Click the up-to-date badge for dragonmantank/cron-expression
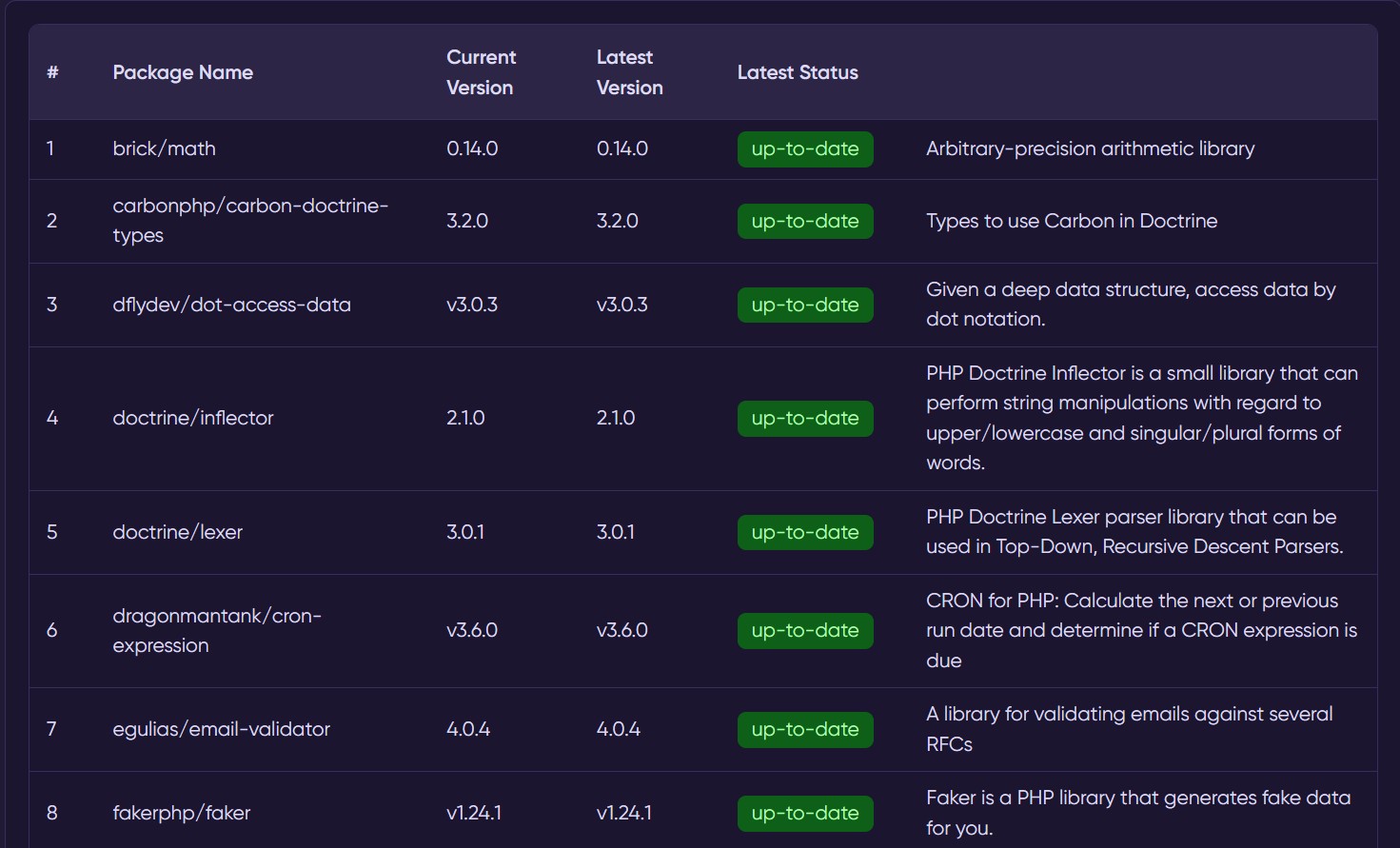 tap(804, 631)
